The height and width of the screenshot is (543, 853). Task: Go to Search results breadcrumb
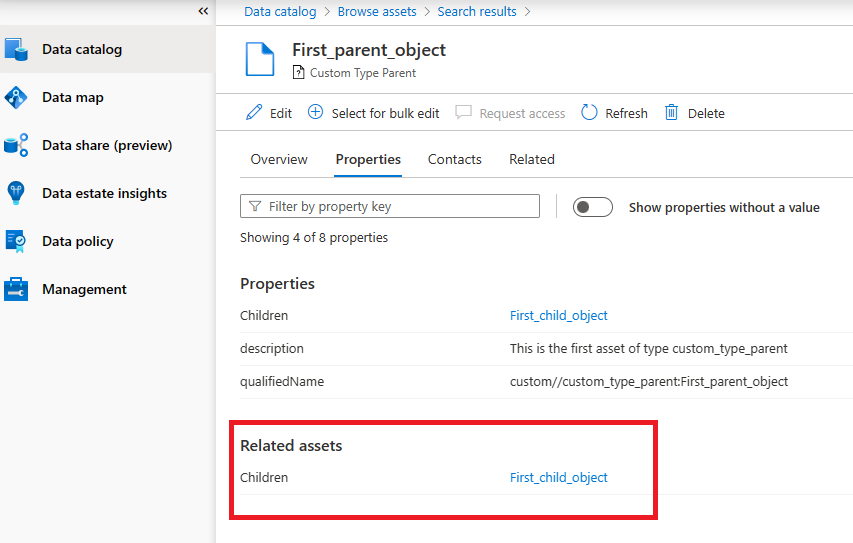coord(477,11)
